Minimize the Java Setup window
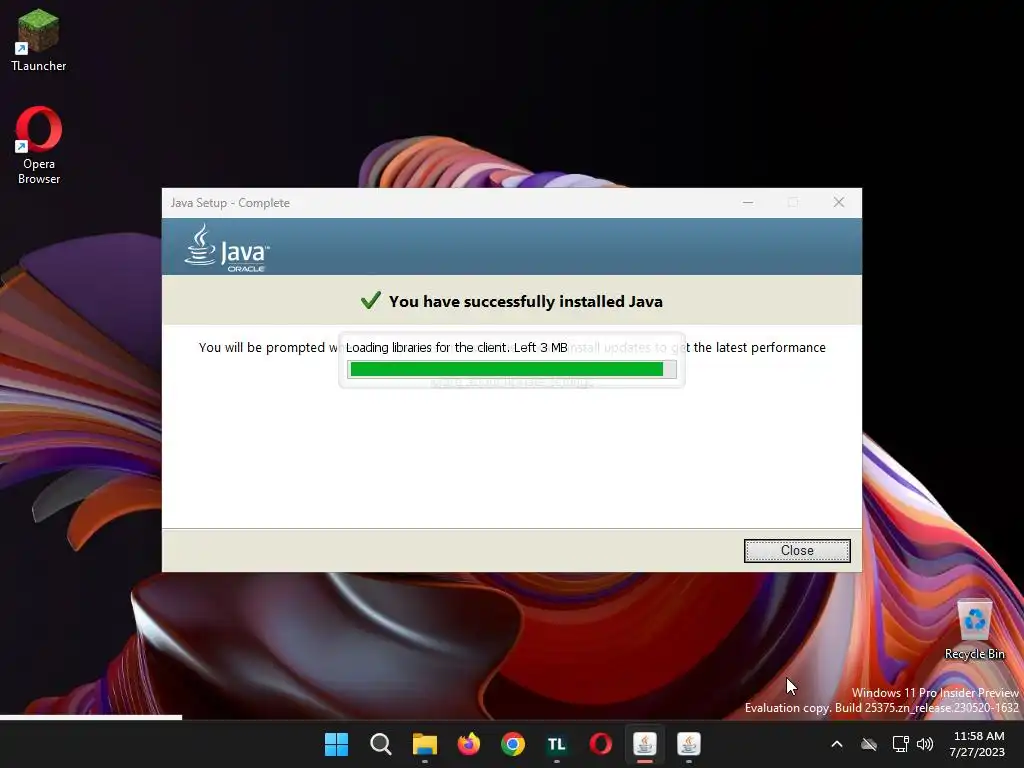The height and width of the screenshot is (768, 1024). pyautogui.click(x=748, y=202)
